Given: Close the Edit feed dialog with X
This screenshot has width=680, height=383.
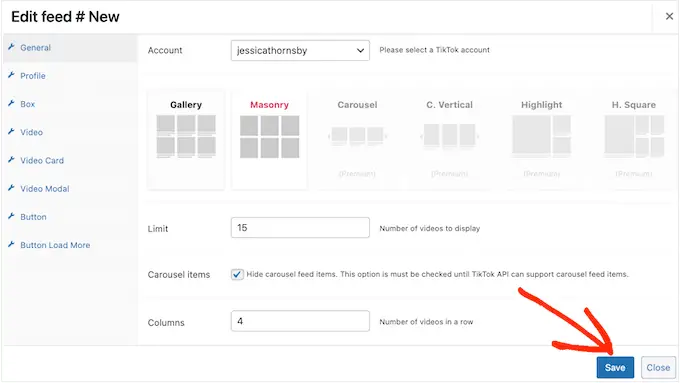Looking at the screenshot, I should pos(669,16).
